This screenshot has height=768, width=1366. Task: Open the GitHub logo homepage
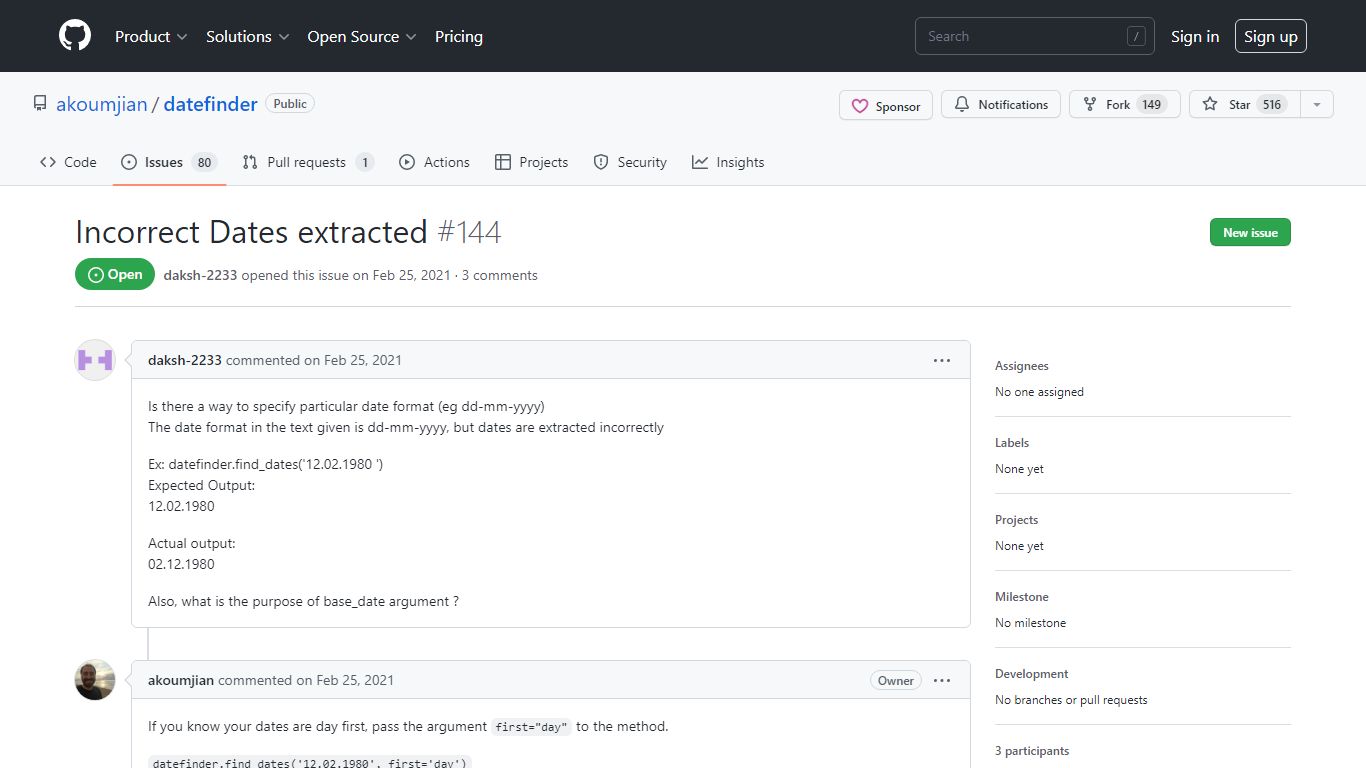tap(75, 36)
